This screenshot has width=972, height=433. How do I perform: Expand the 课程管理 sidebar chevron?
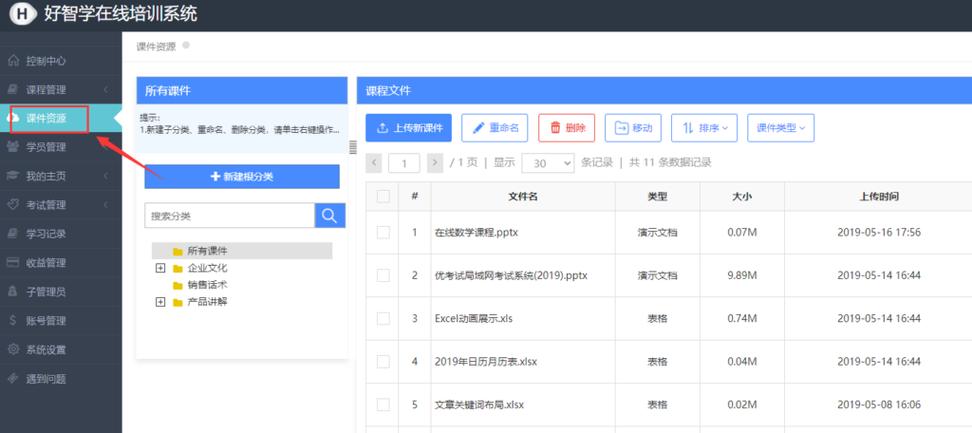(x=106, y=90)
